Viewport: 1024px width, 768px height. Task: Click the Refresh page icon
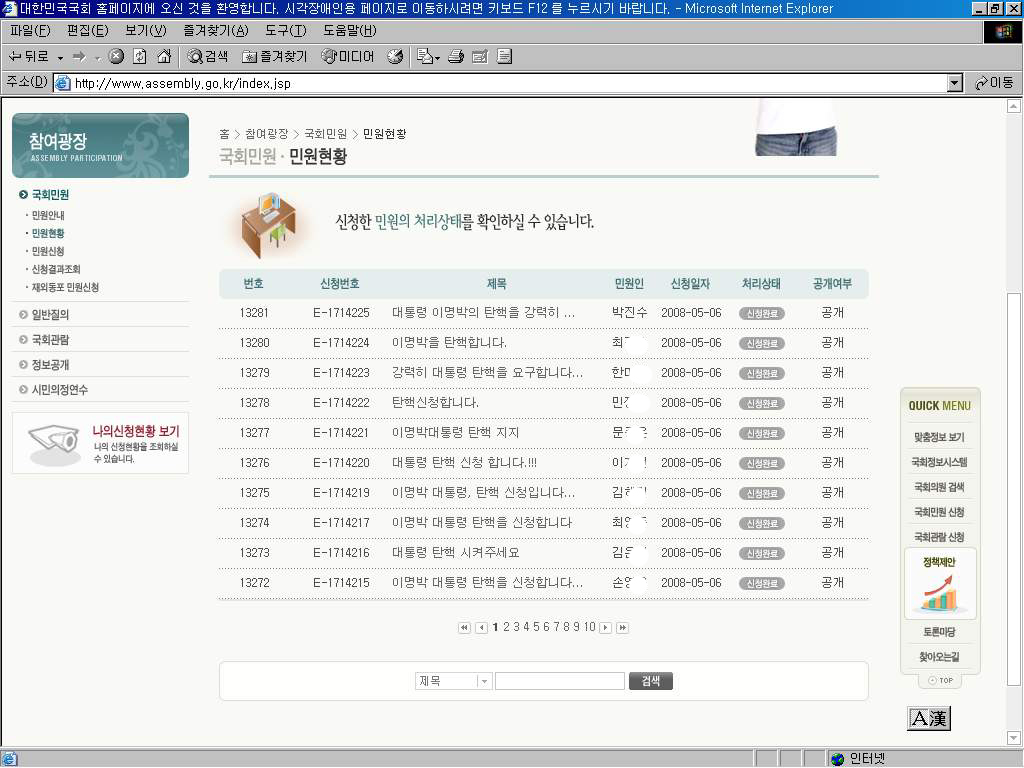point(139,57)
